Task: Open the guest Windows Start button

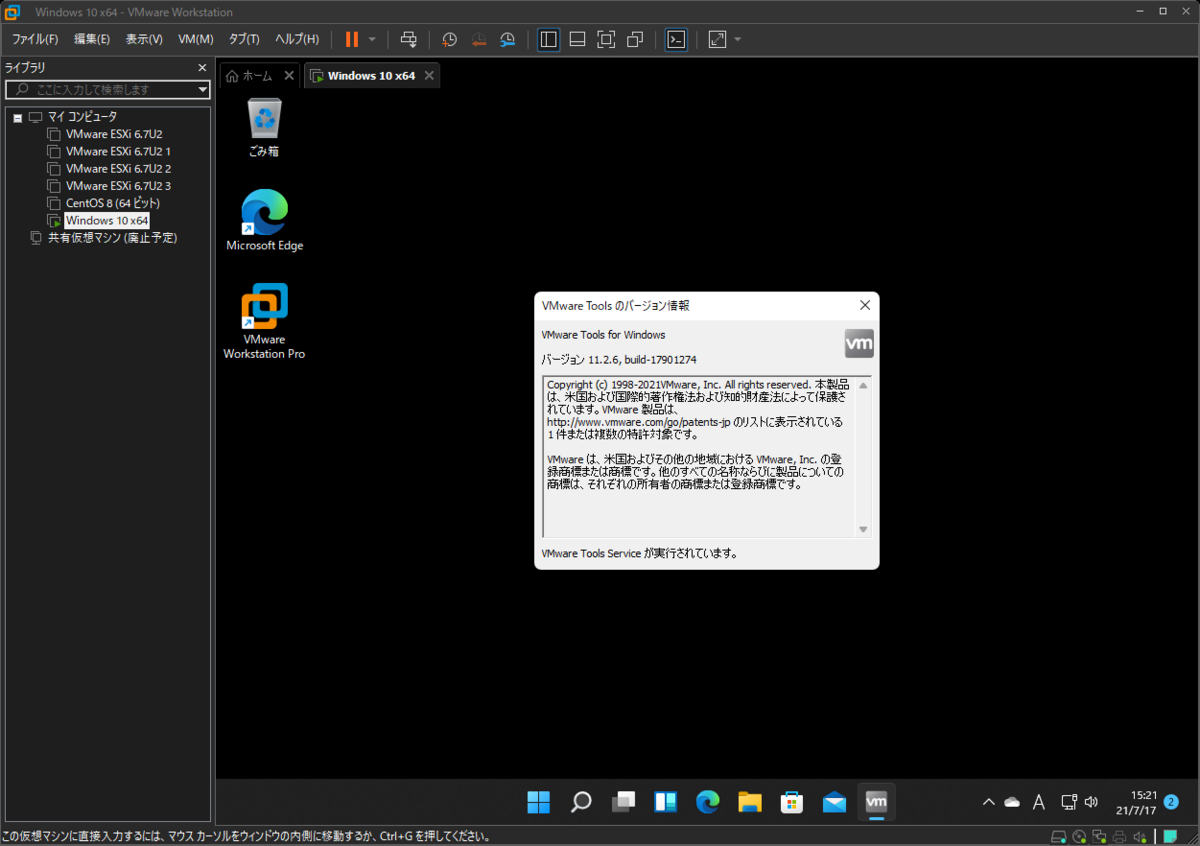Action: click(x=538, y=802)
